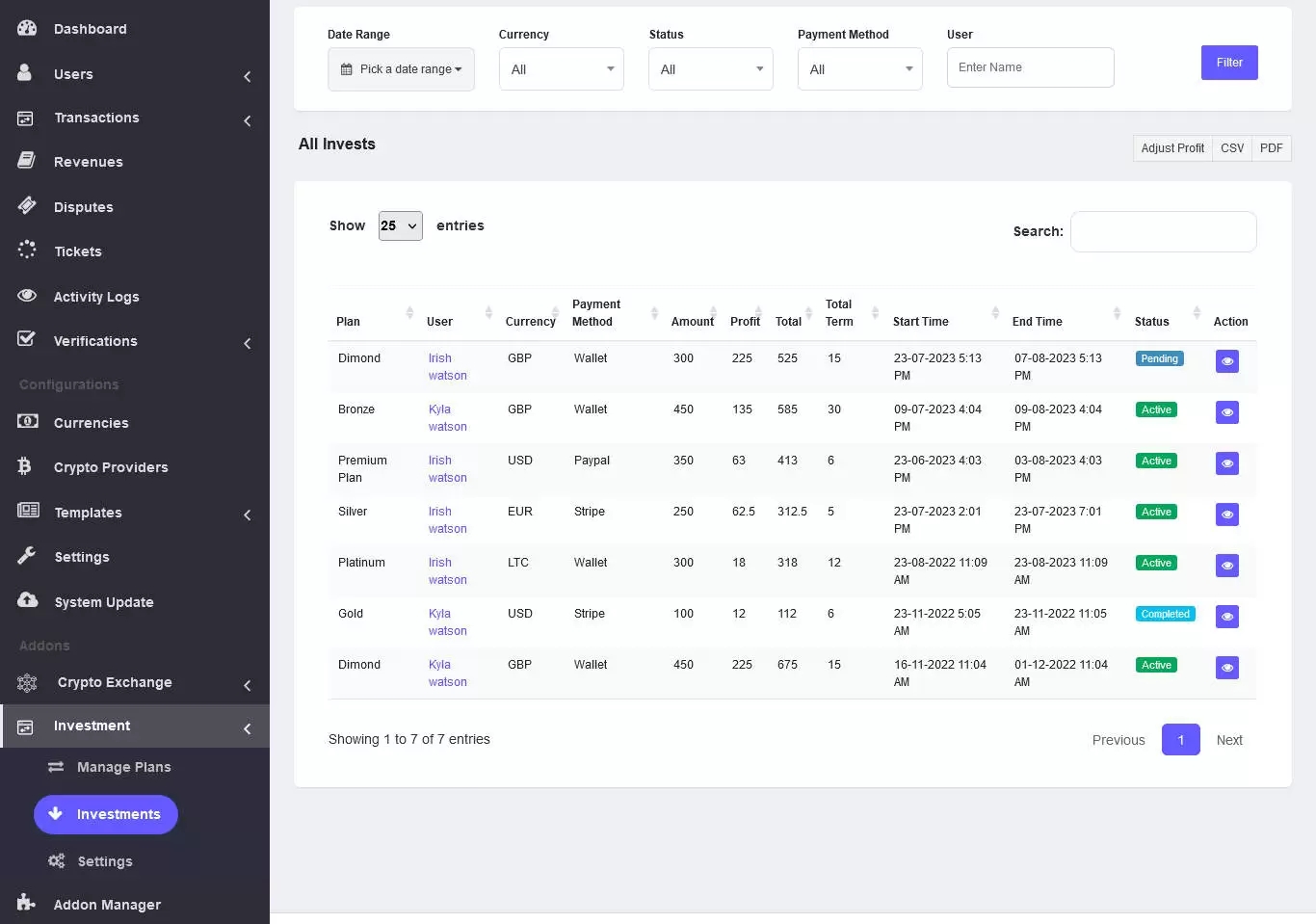Viewport: 1316px width, 924px height.
Task: Click the Enter Name user field
Action: pos(1030,67)
